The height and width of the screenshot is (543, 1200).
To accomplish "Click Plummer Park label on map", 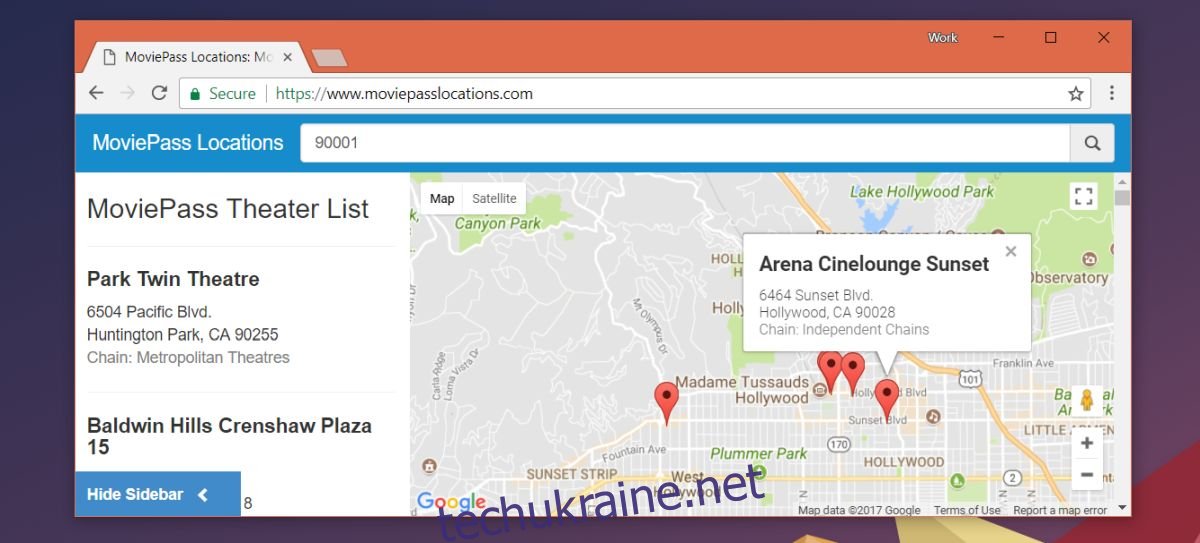I will tap(758, 453).
